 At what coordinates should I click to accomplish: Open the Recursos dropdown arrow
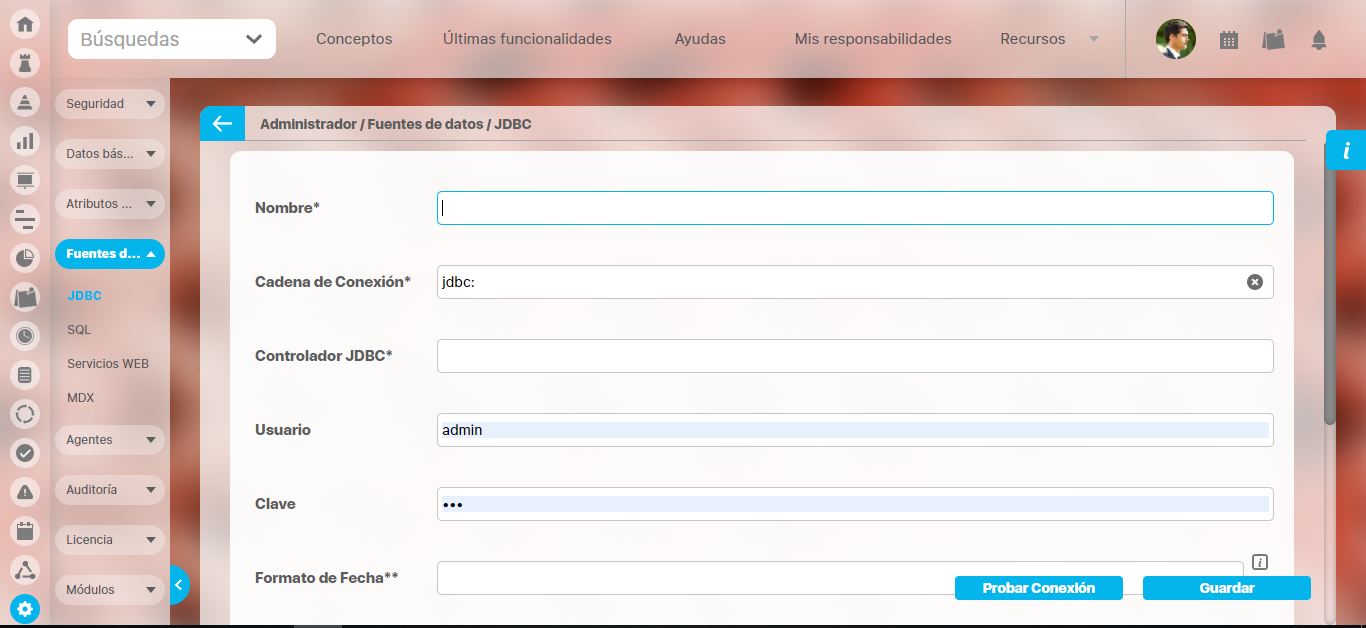coord(1093,39)
